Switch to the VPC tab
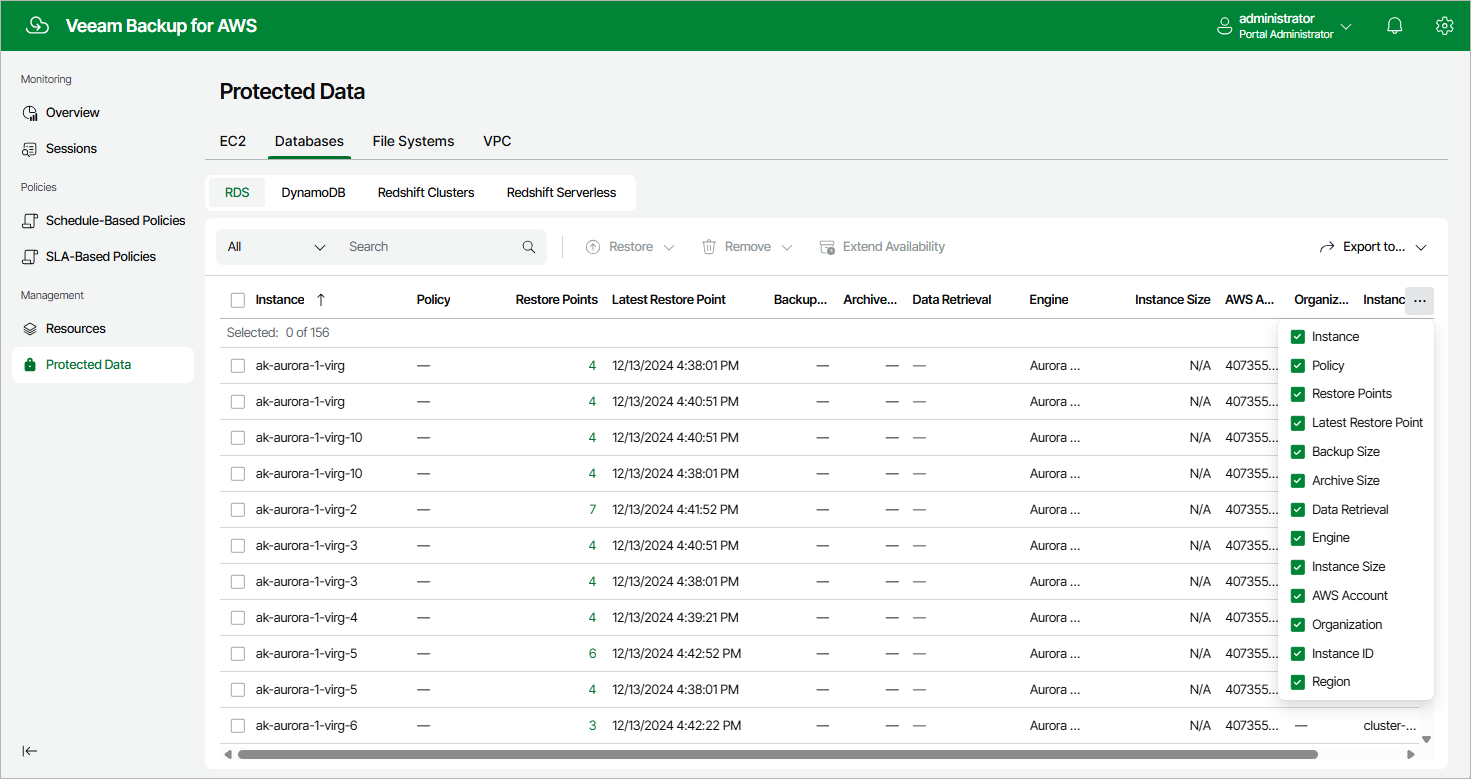This screenshot has width=1471, height=779. [497, 141]
